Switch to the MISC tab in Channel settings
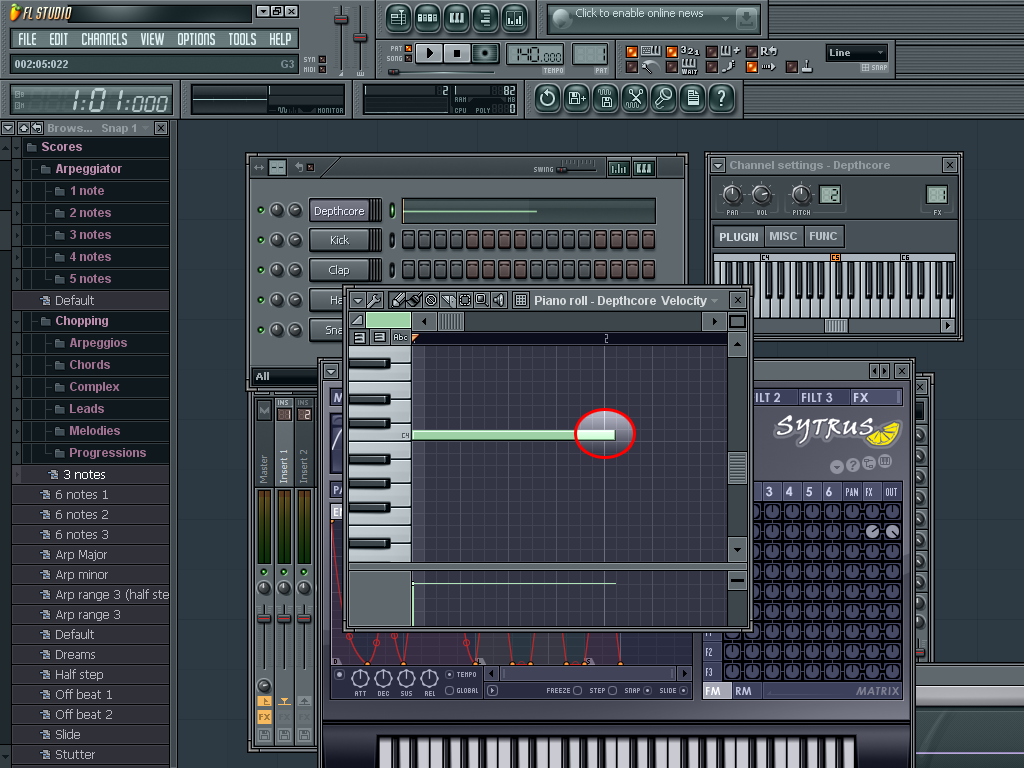The image size is (1024, 768). [x=783, y=236]
